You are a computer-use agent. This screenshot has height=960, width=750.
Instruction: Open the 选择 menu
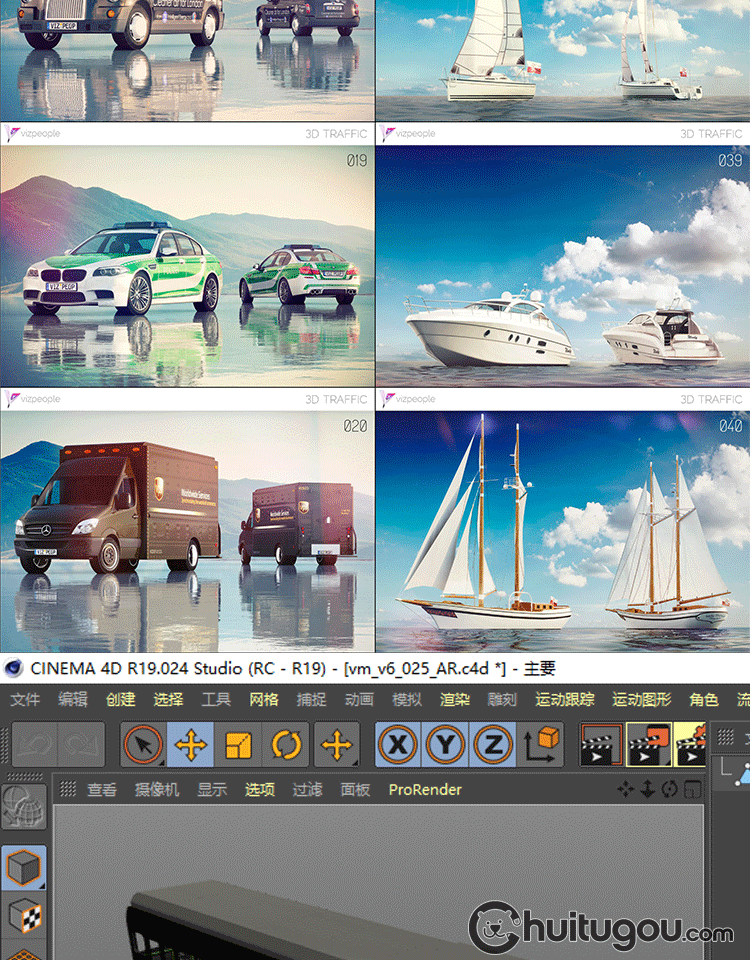(168, 699)
